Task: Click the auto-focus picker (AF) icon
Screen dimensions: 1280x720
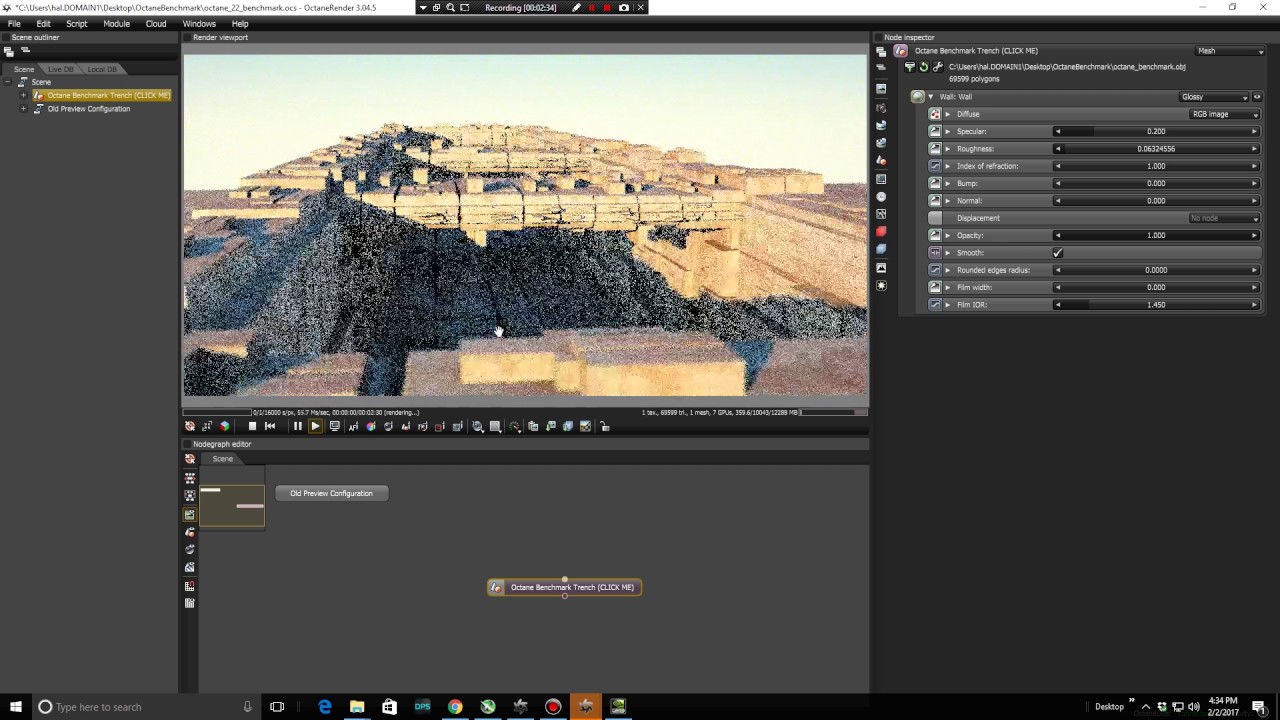Action: tap(353, 427)
